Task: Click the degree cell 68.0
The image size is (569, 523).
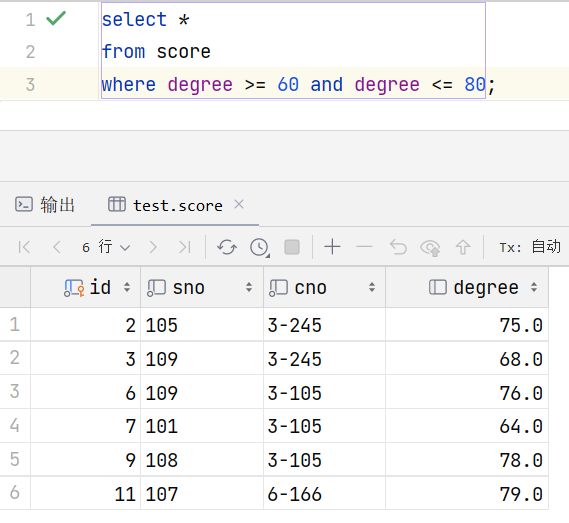Action: pos(467,358)
